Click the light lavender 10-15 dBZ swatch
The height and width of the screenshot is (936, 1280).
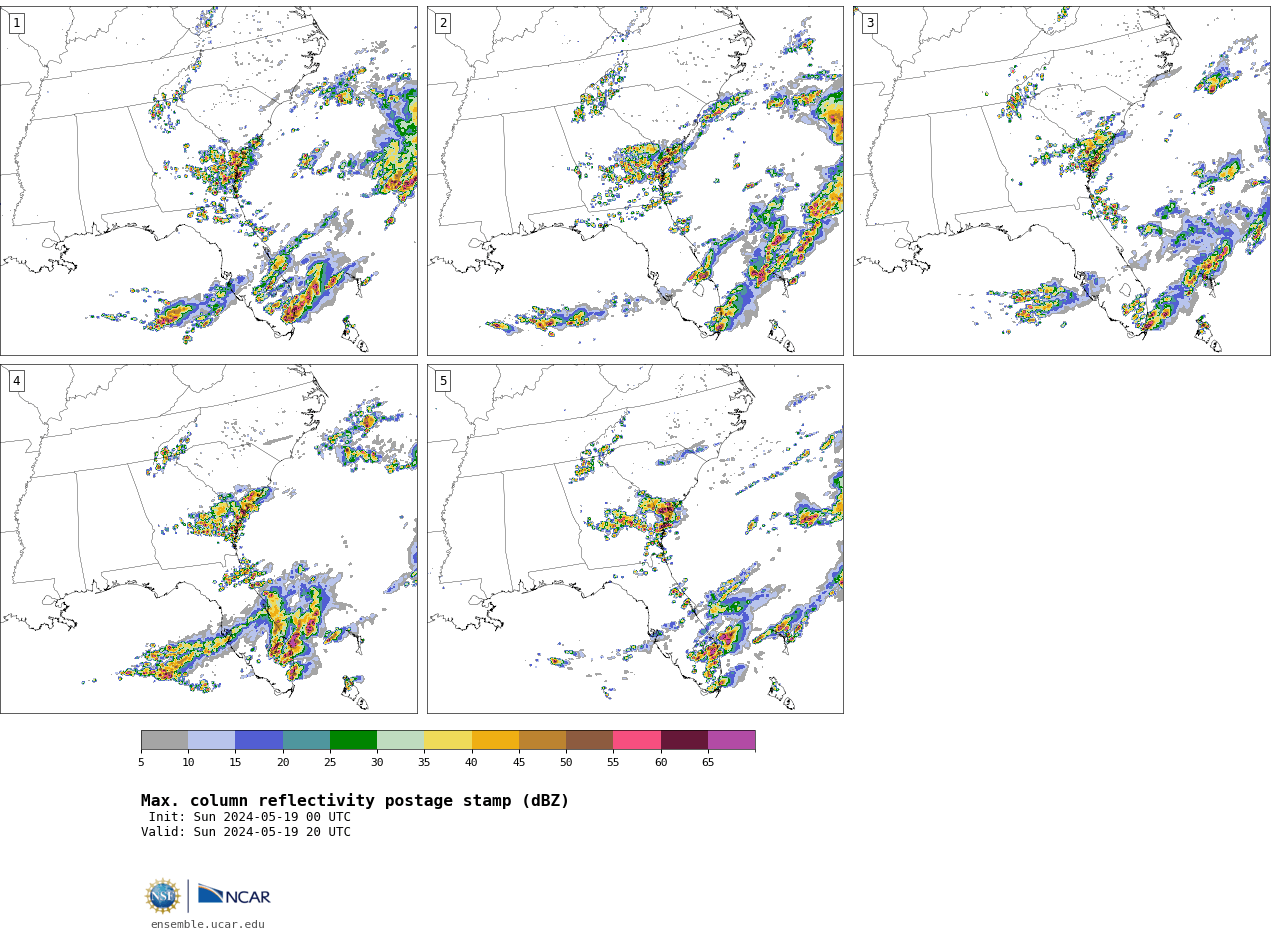click(x=211, y=740)
